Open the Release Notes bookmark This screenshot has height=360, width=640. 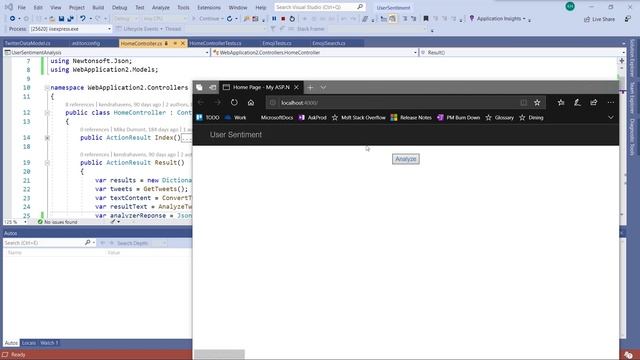point(411,118)
